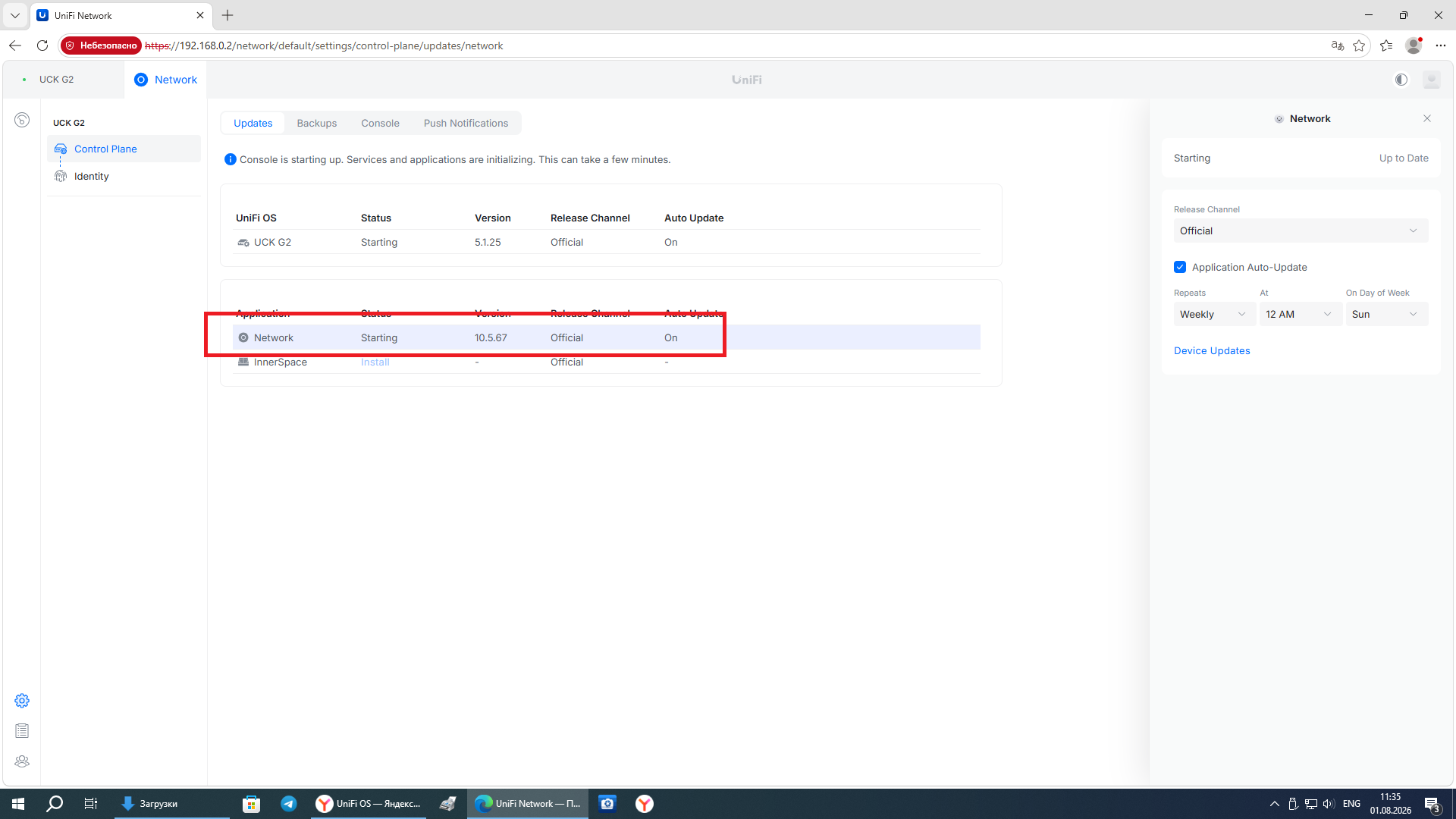1456x819 pixels.
Task: Click the Device Updates link
Action: coord(1212,350)
